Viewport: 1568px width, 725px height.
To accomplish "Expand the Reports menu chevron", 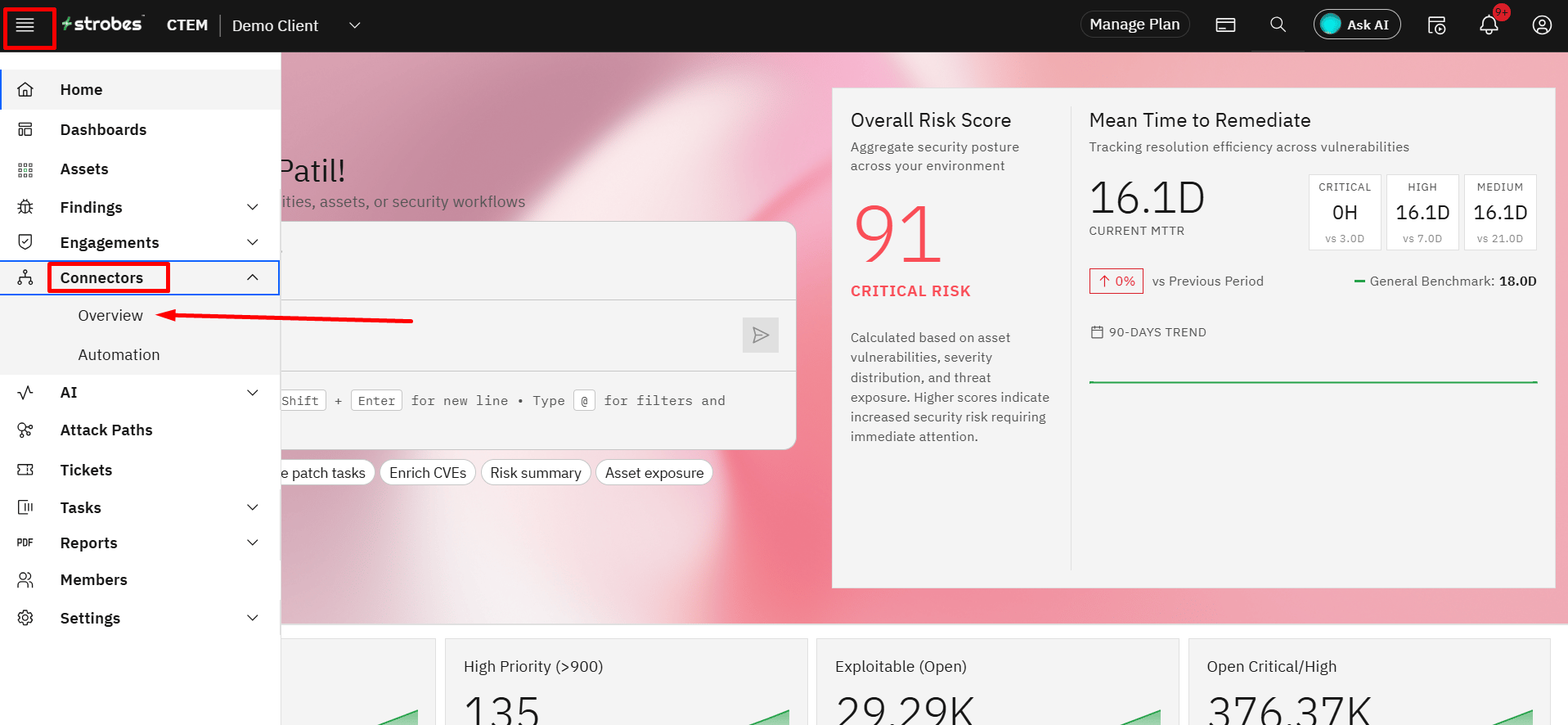I will [253, 543].
